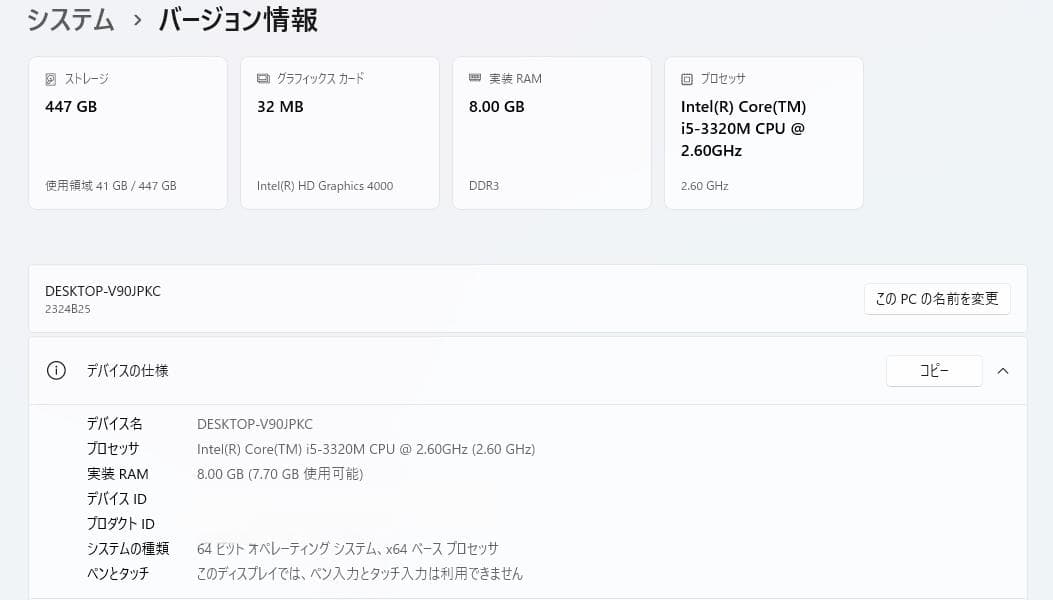Select the バージョン情報 breadcrumb label
Screen dimensions: 1053x600
coord(236,20)
